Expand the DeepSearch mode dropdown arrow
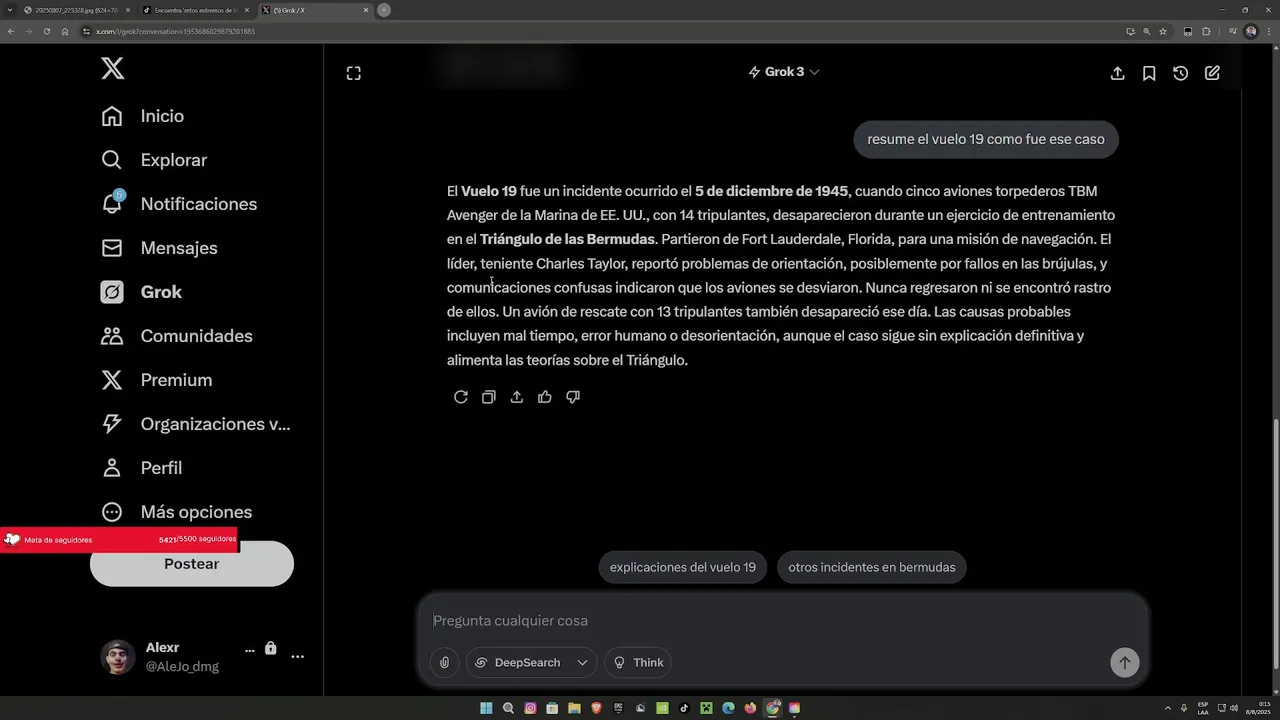The width and height of the screenshot is (1280, 720). coord(582,662)
